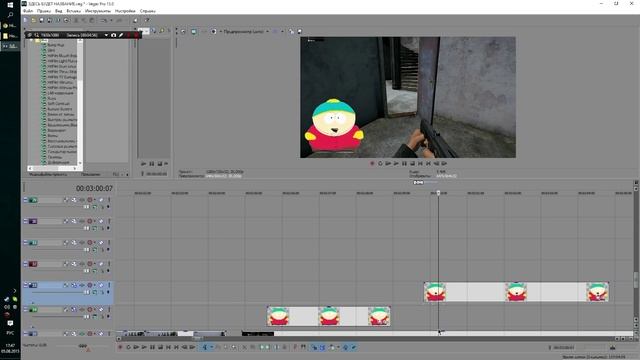
Task: Open the preview quality Предпросмотр dropdown
Action: click(246, 31)
